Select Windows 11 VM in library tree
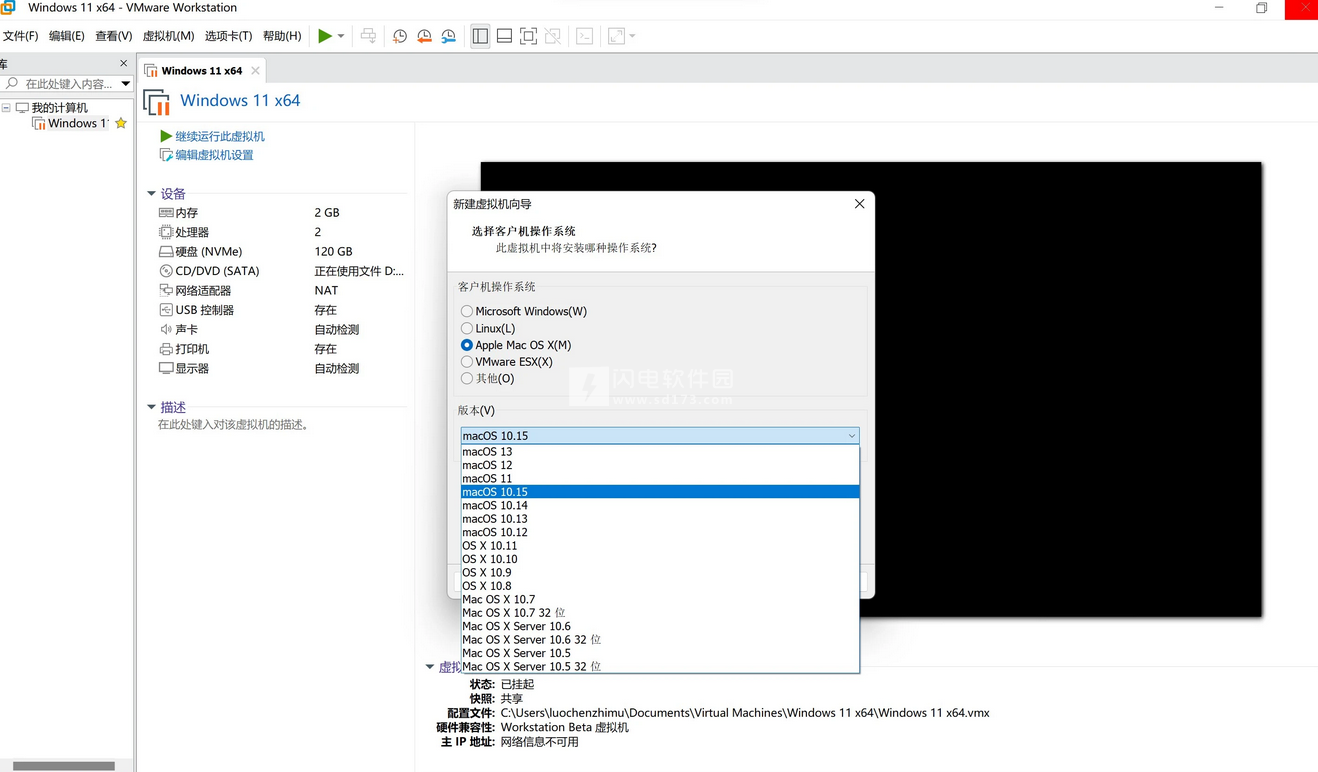The width and height of the screenshot is (1318, 772). (69, 123)
